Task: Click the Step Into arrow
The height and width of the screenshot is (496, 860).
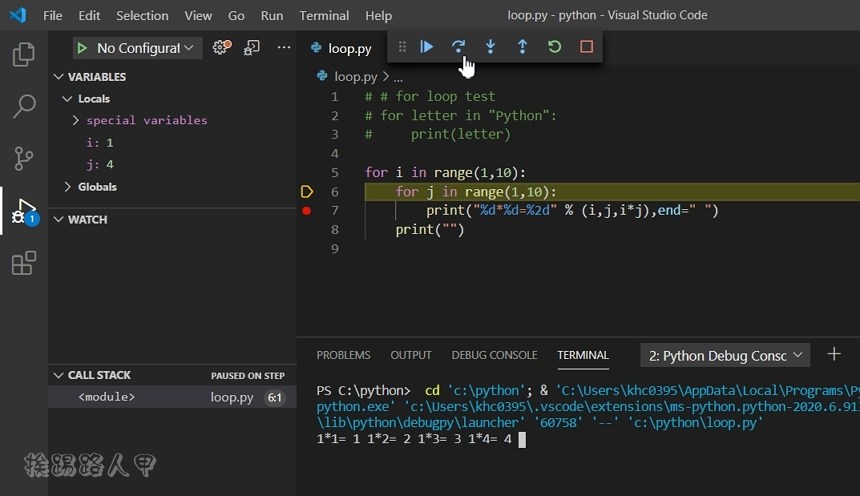Action: tap(490, 47)
